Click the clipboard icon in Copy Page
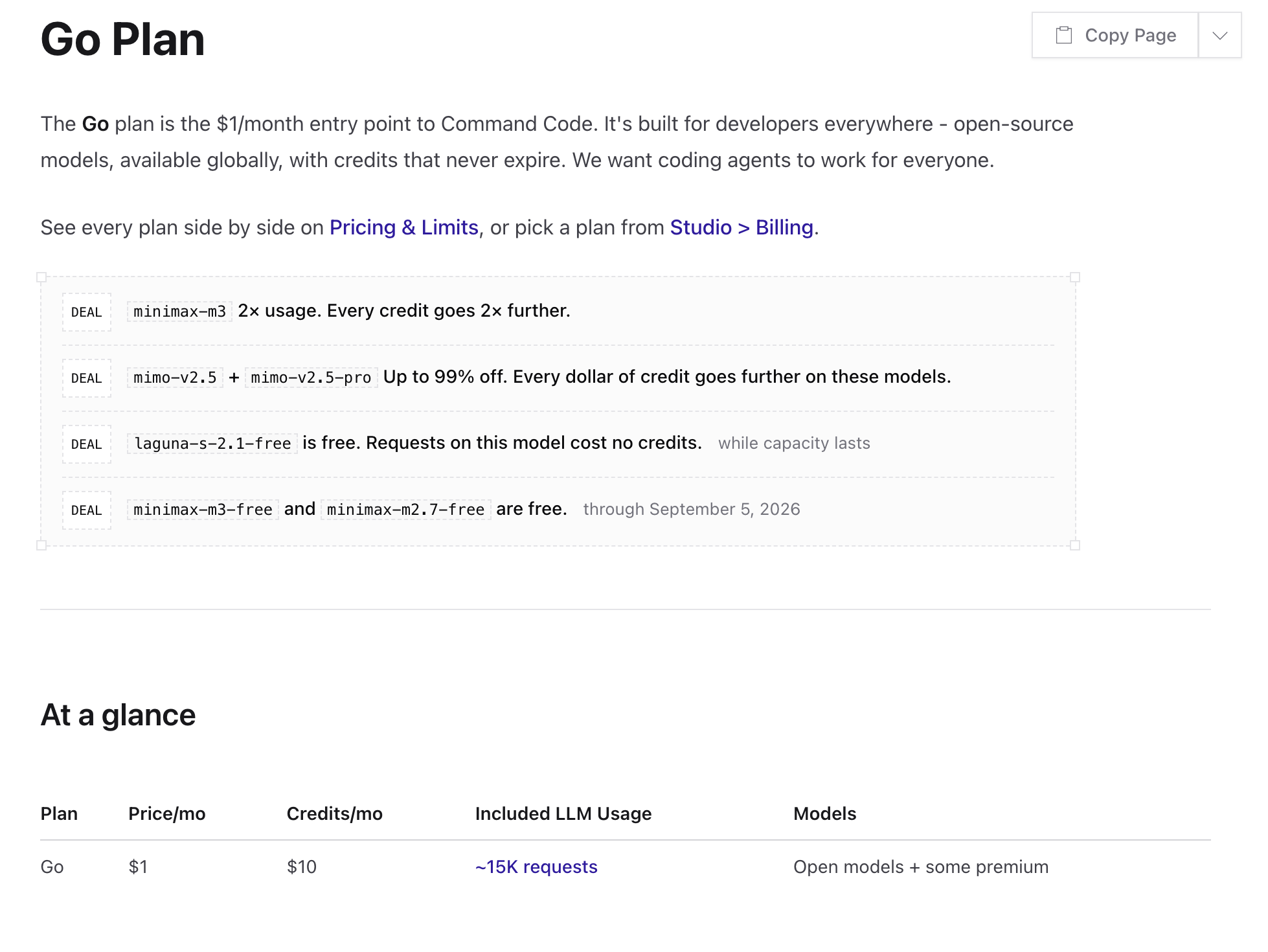 [1063, 35]
